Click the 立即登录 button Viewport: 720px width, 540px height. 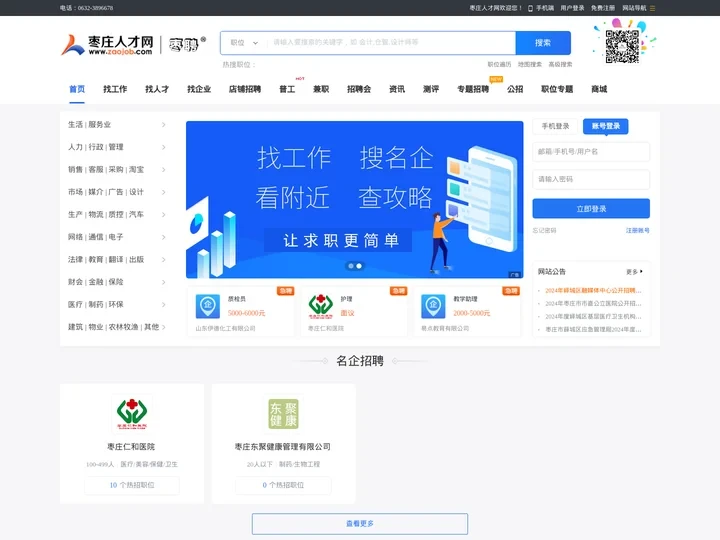point(591,208)
